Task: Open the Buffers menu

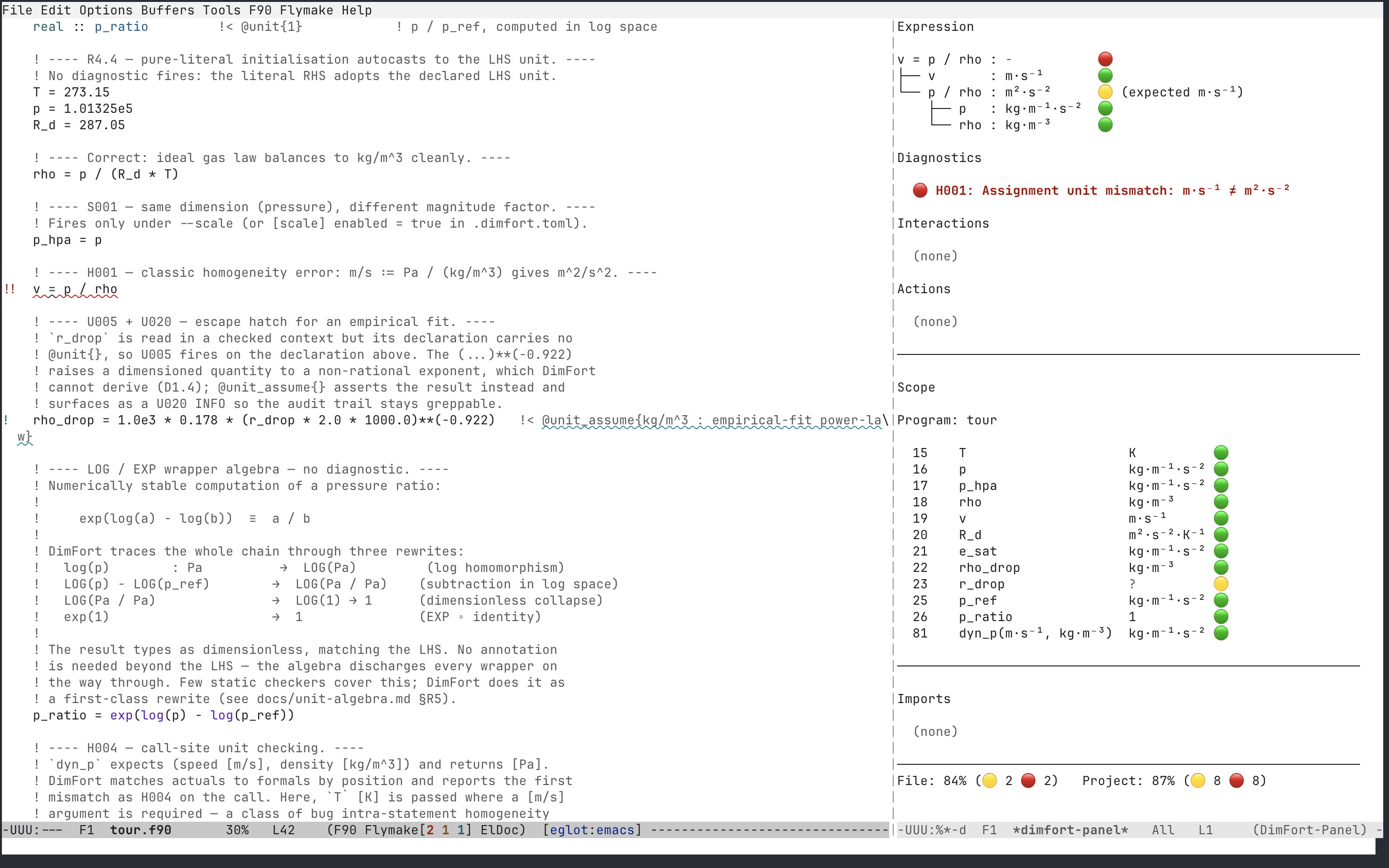Action: tap(168, 10)
